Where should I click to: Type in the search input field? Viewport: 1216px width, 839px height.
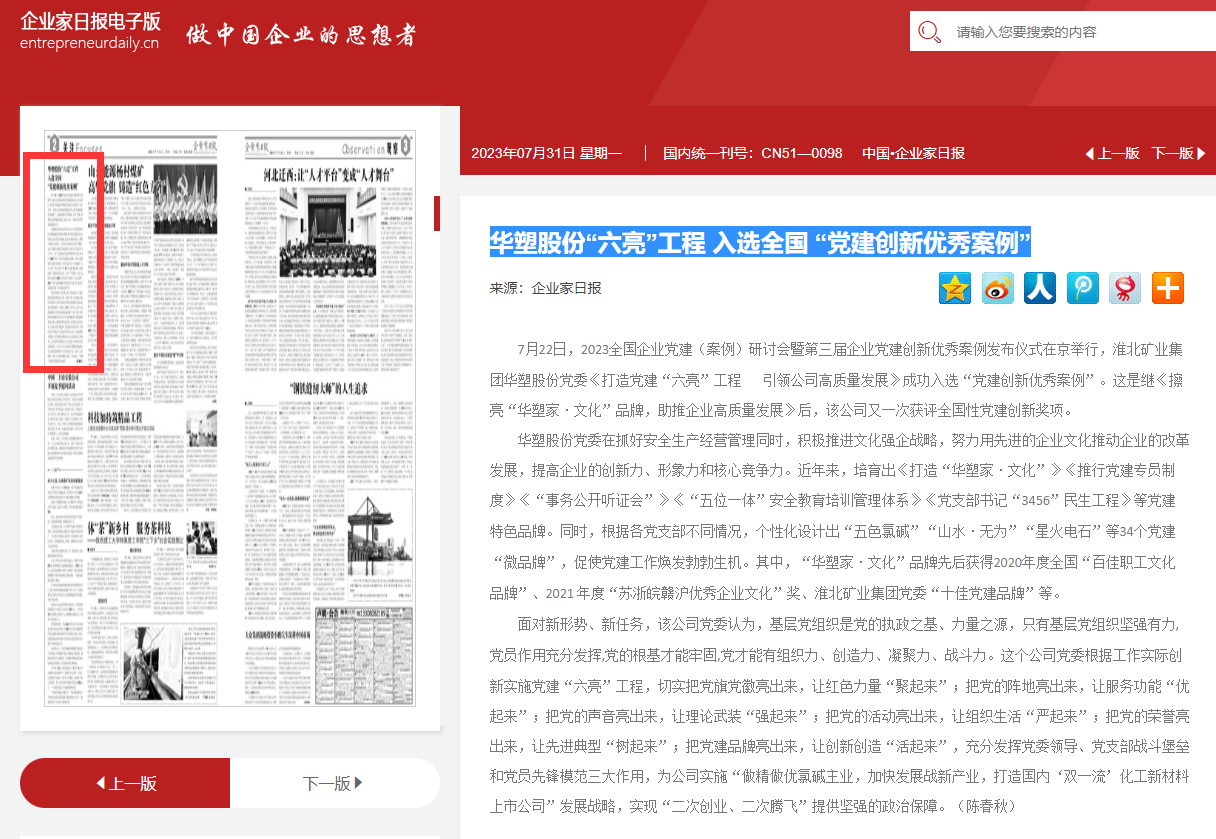(x=1080, y=32)
